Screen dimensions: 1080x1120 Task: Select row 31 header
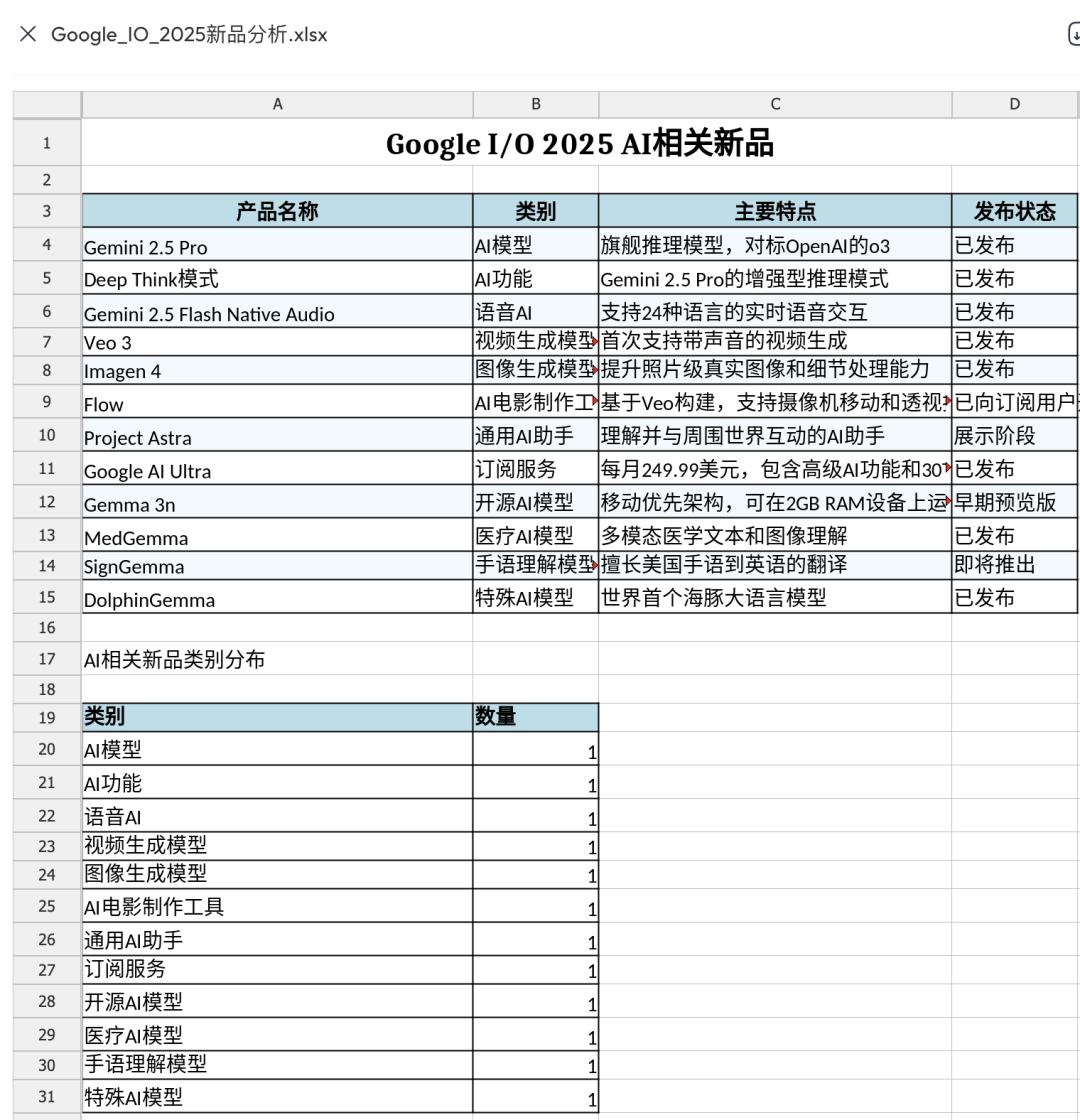coord(47,1096)
